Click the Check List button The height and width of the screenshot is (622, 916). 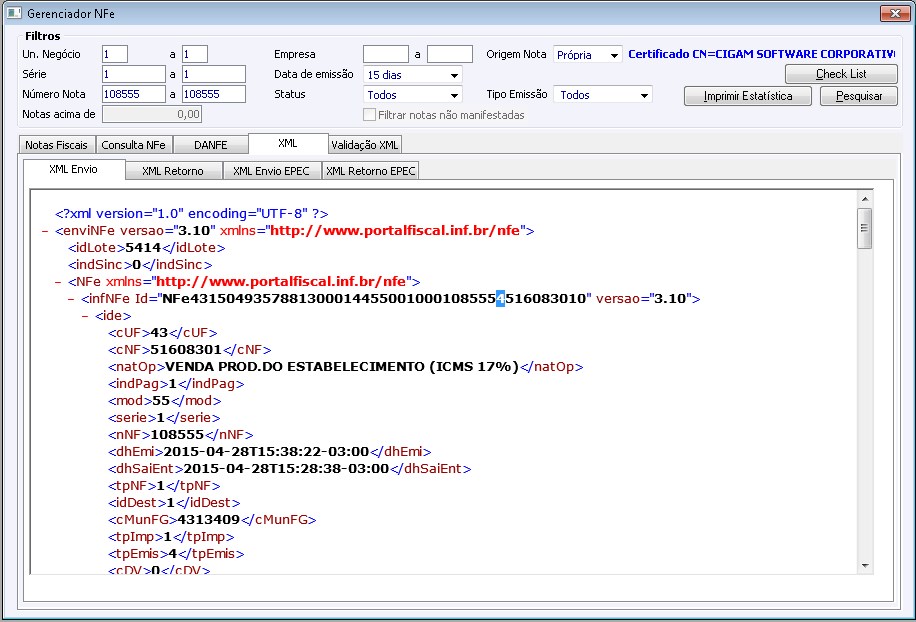coord(841,74)
